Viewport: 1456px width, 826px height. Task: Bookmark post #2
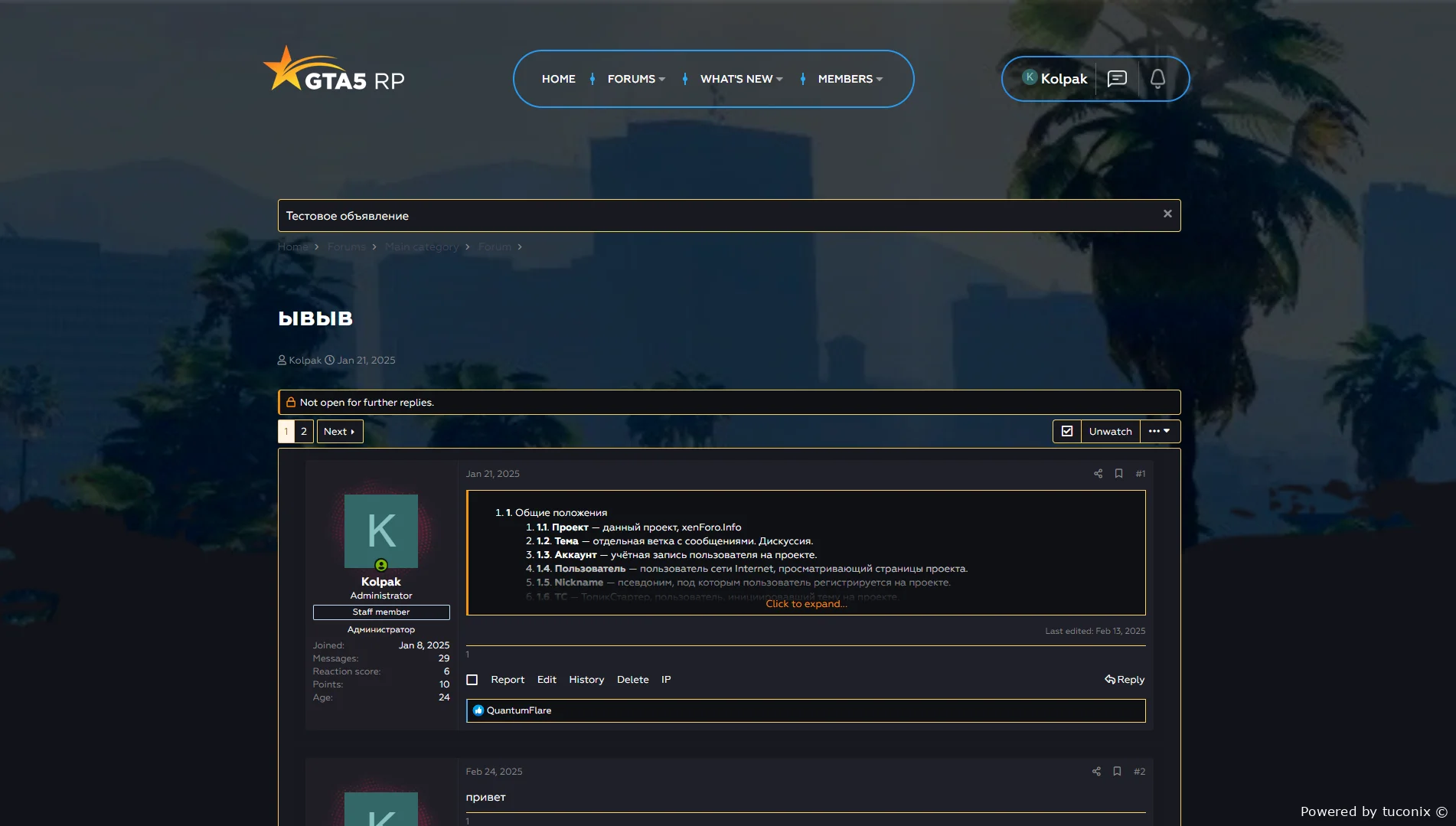(1117, 772)
